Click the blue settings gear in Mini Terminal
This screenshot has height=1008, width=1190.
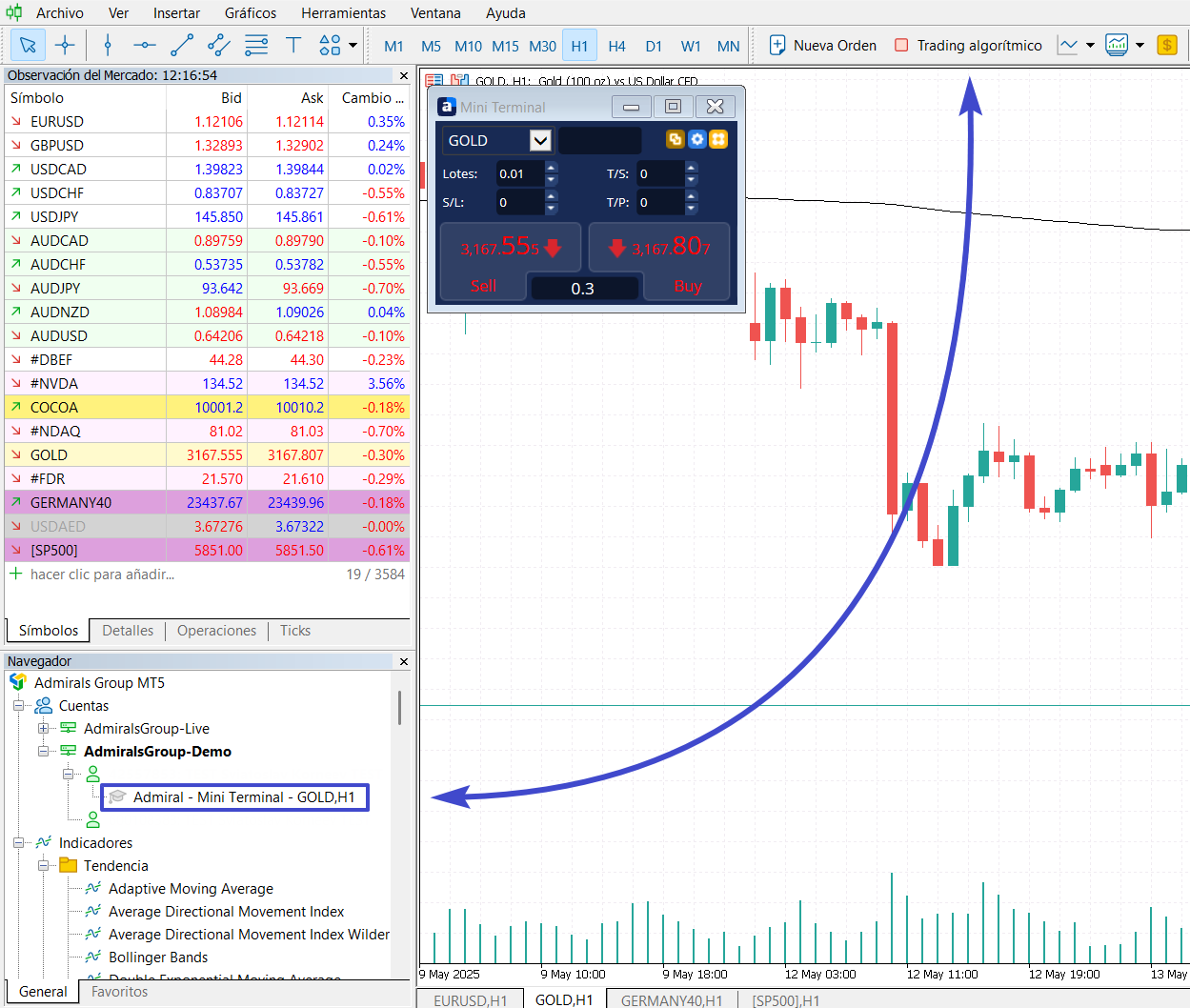[697, 139]
